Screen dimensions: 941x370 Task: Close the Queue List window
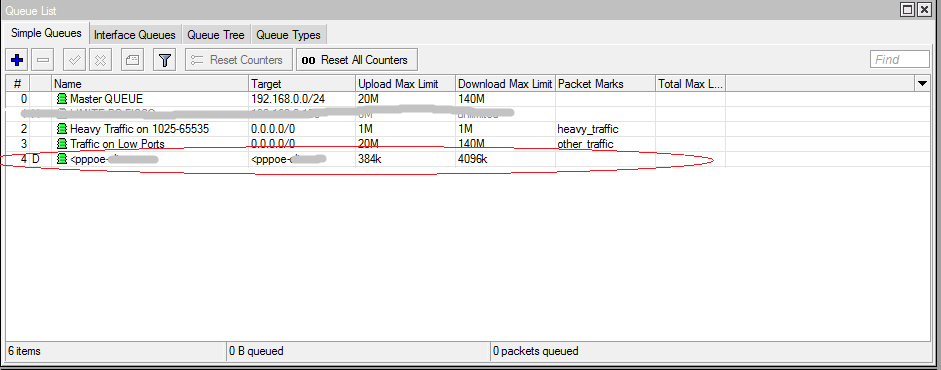coord(925,9)
